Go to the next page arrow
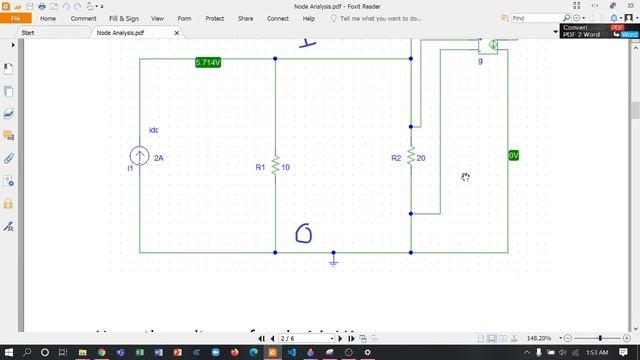Image resolution: width=640 pixels, height=360 pixels. pyautogui.click(x=340, y=338)
